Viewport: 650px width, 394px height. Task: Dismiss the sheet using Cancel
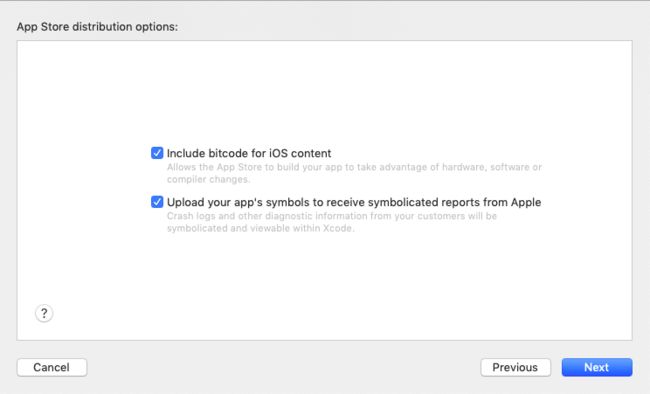(x=52, y=367)
